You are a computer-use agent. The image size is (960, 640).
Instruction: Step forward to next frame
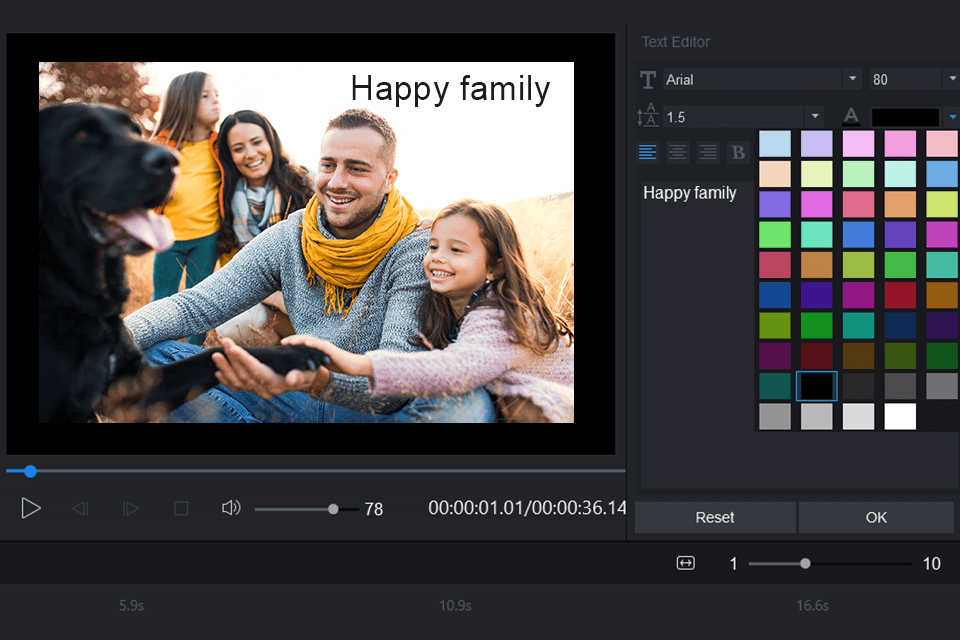point(130,509)
